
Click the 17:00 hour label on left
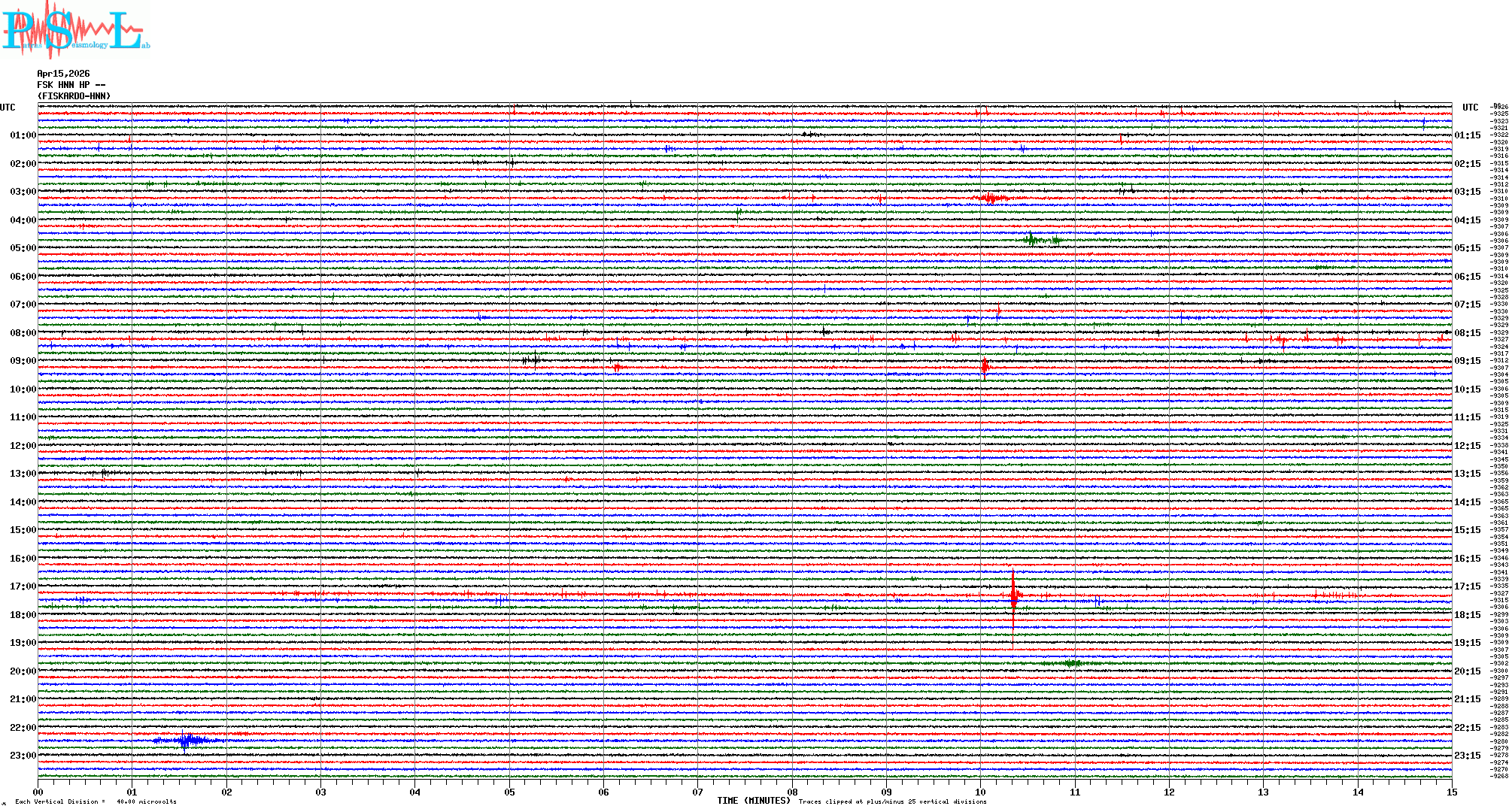click(23, 586)
